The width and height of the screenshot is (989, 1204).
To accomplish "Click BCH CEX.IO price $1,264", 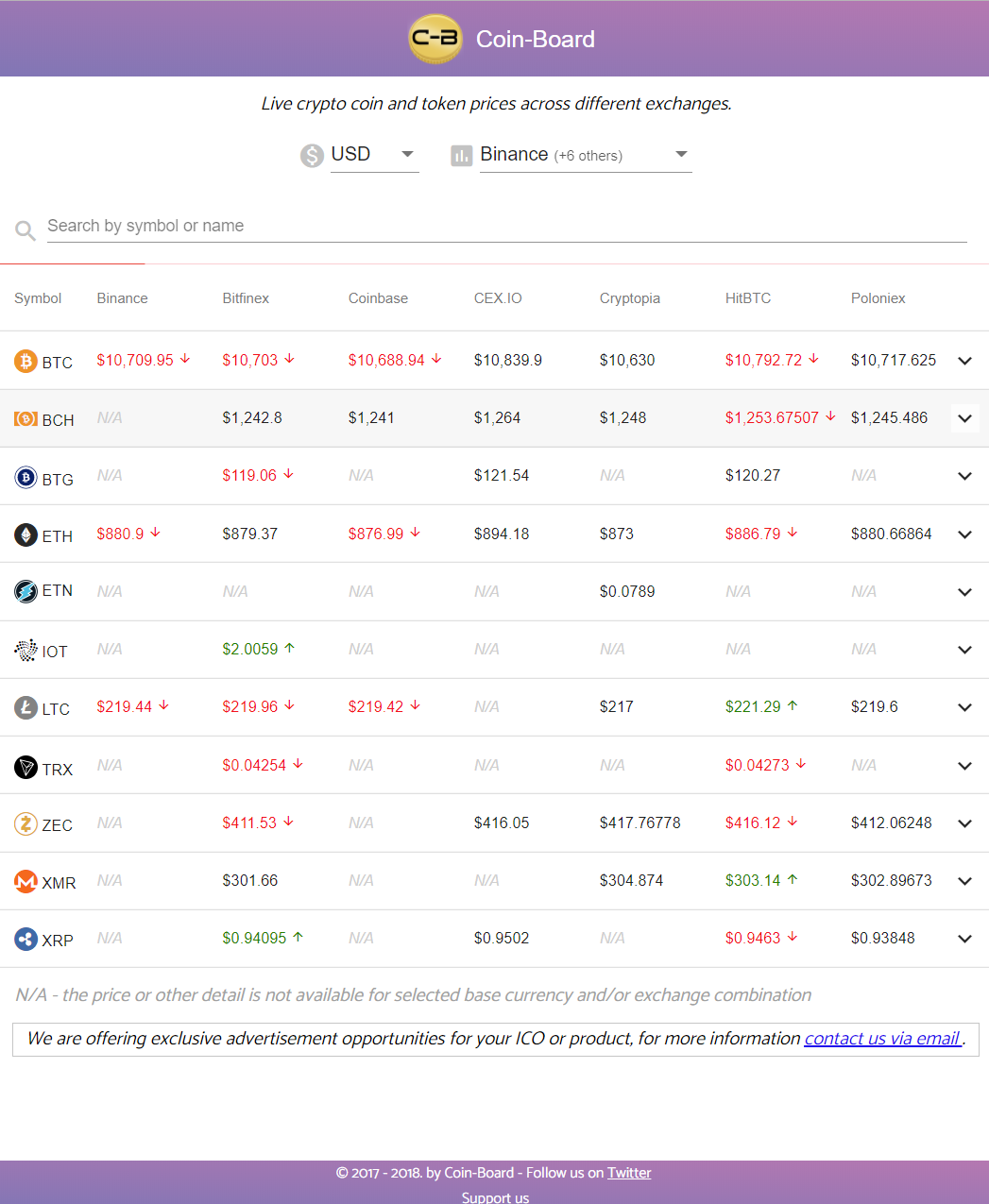I will point(497,417).
